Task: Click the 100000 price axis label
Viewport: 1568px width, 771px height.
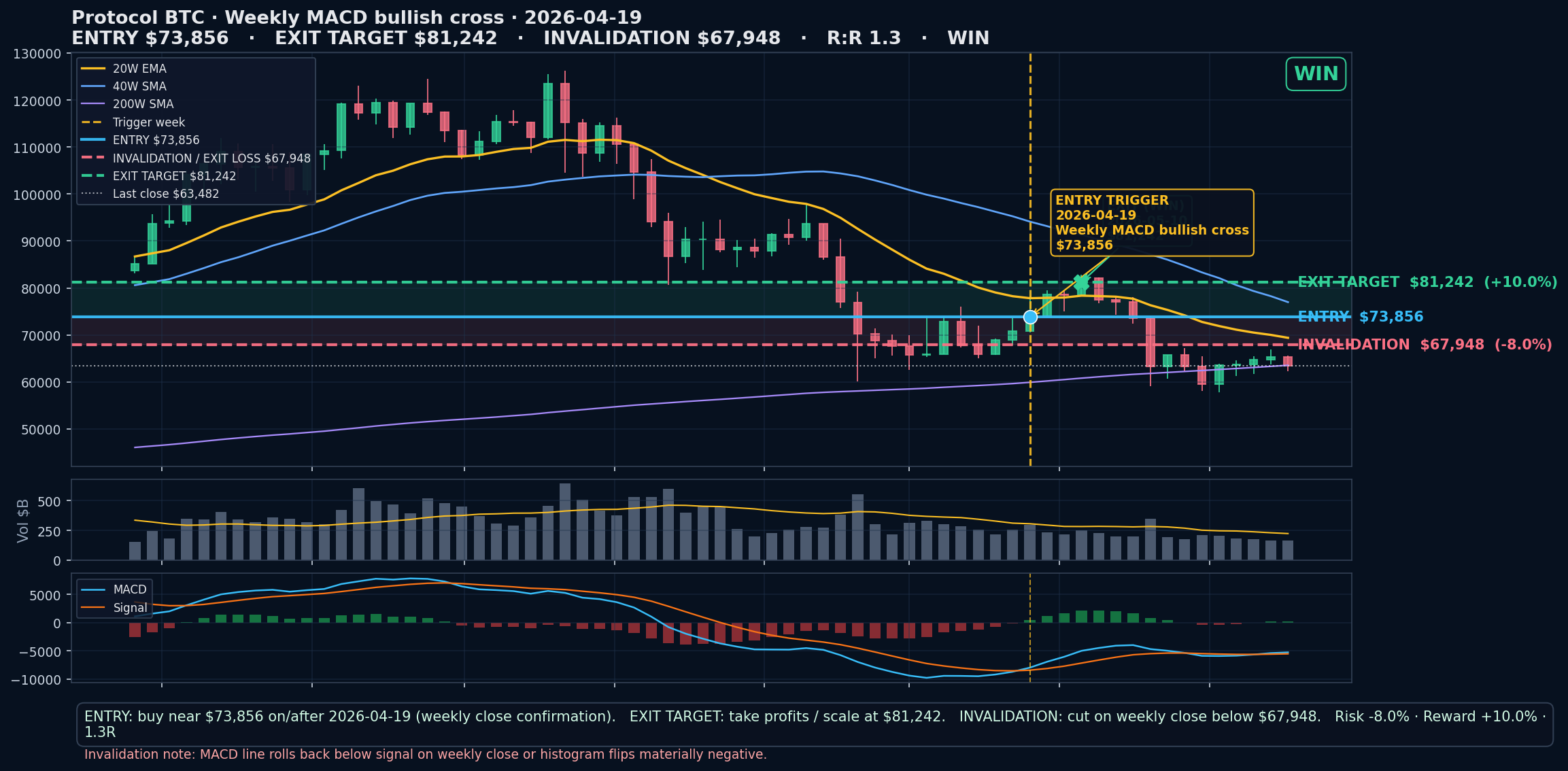Action: tap(37, 194)
